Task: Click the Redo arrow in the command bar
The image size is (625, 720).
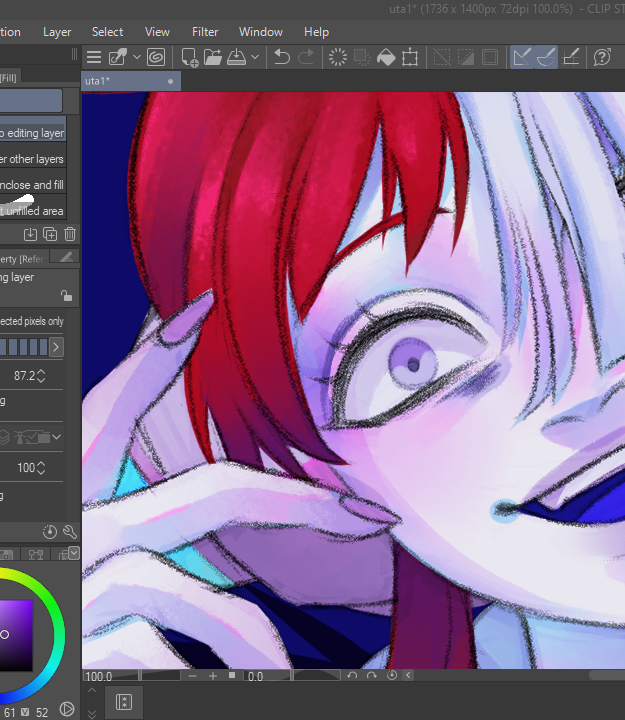Action: click(x=306, y=57)
